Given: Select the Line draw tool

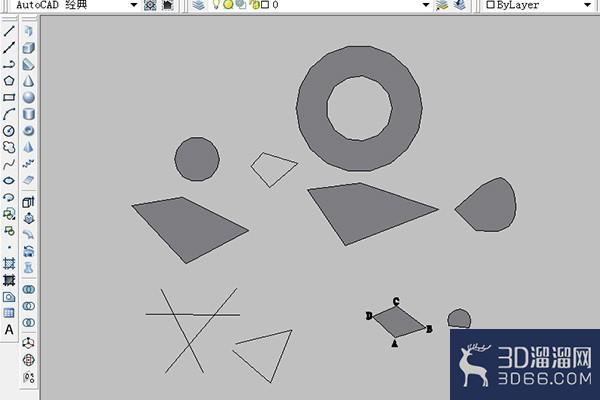Looking at the screenshot, I should 9,31.
